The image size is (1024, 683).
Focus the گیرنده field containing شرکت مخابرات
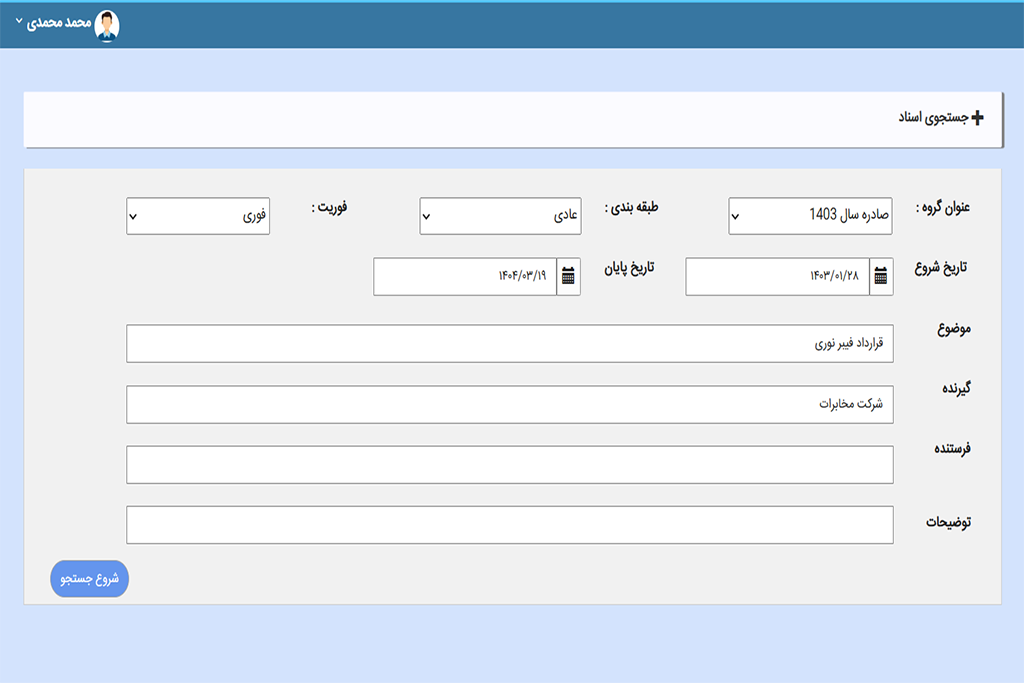[x=509, y=405]
